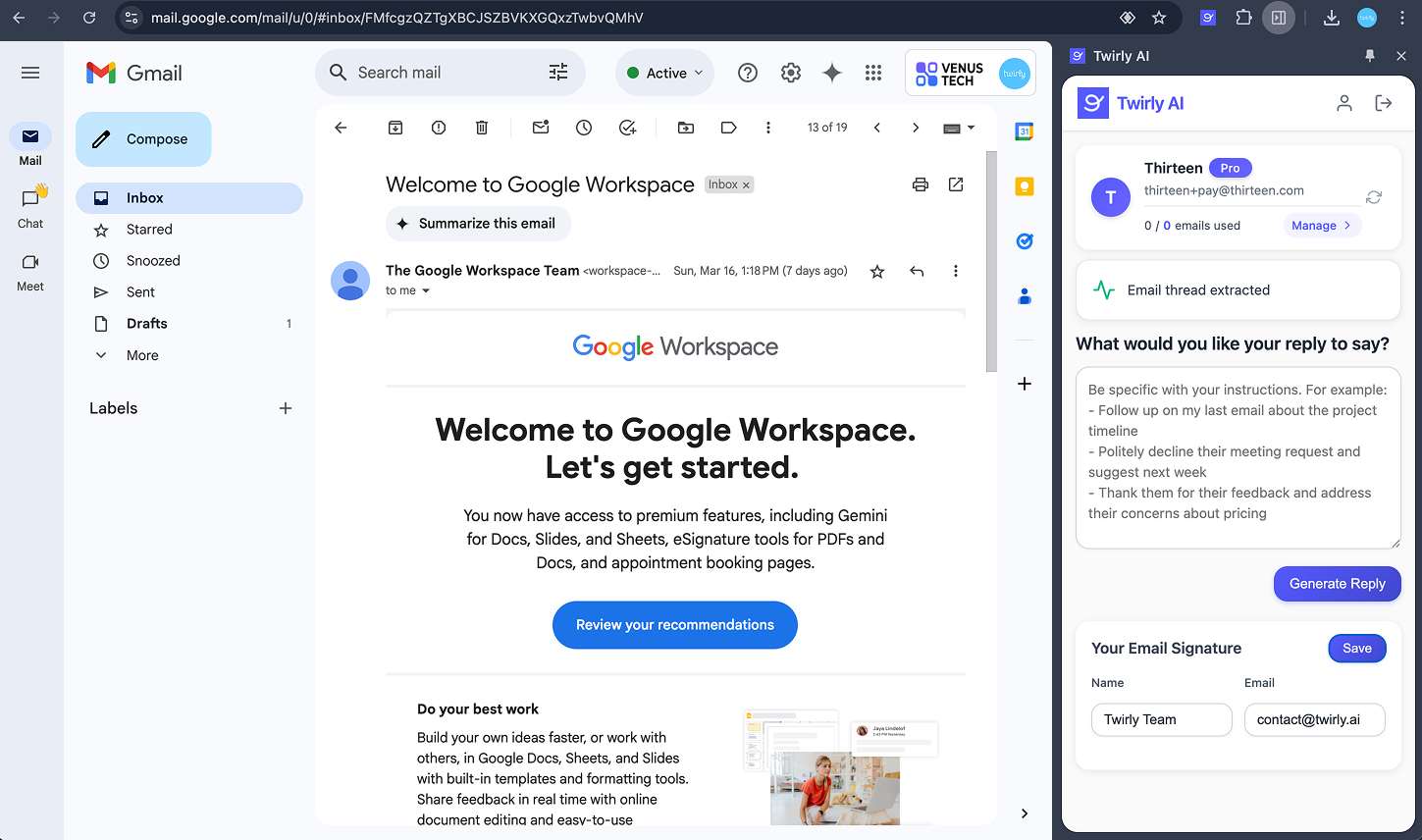Open the Move to folder icon

click(686, 128)
